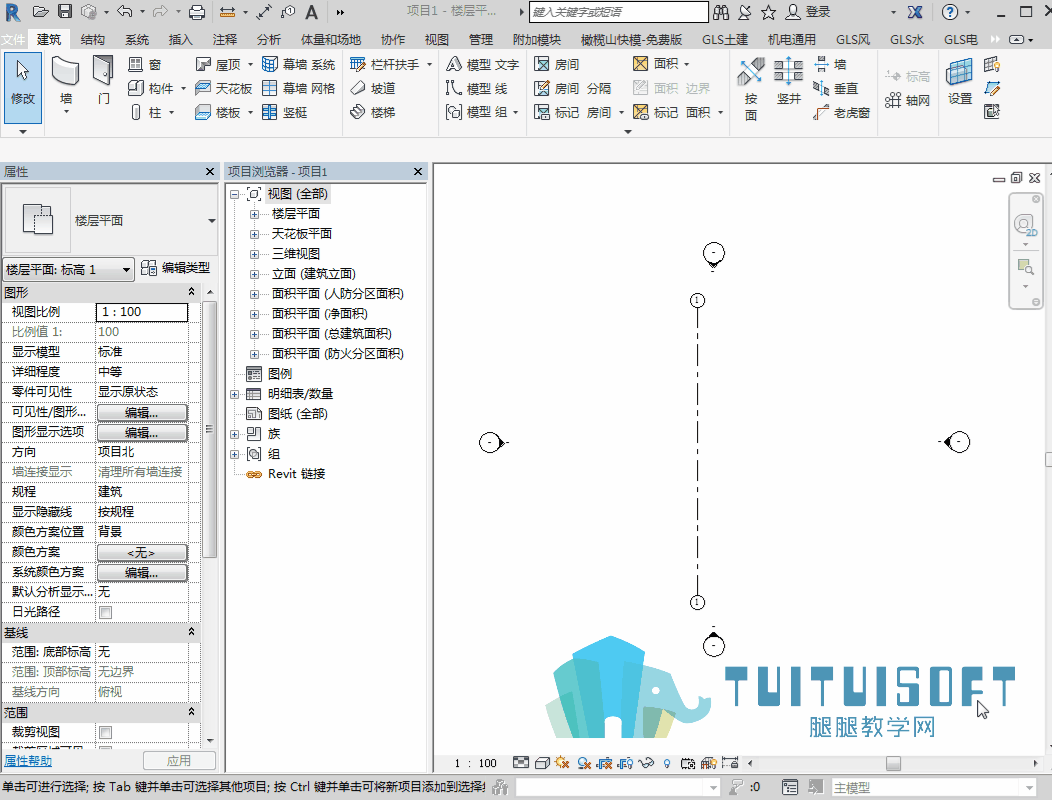Click the Open folder icon in quick access toolbar
1052x800 pixels.
pyautogui.click(x=40, y=11)
